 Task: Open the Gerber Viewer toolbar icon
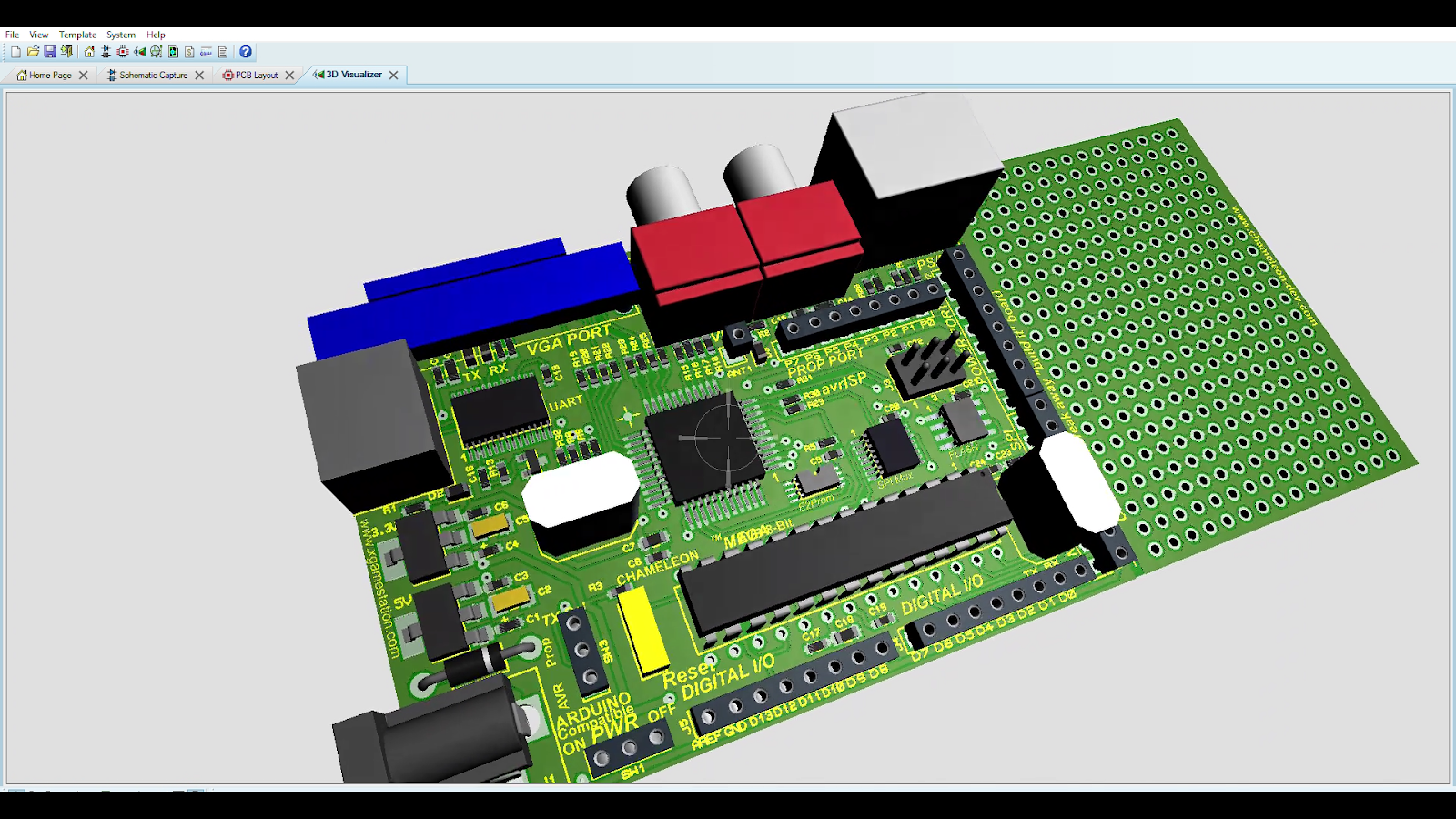157,52
